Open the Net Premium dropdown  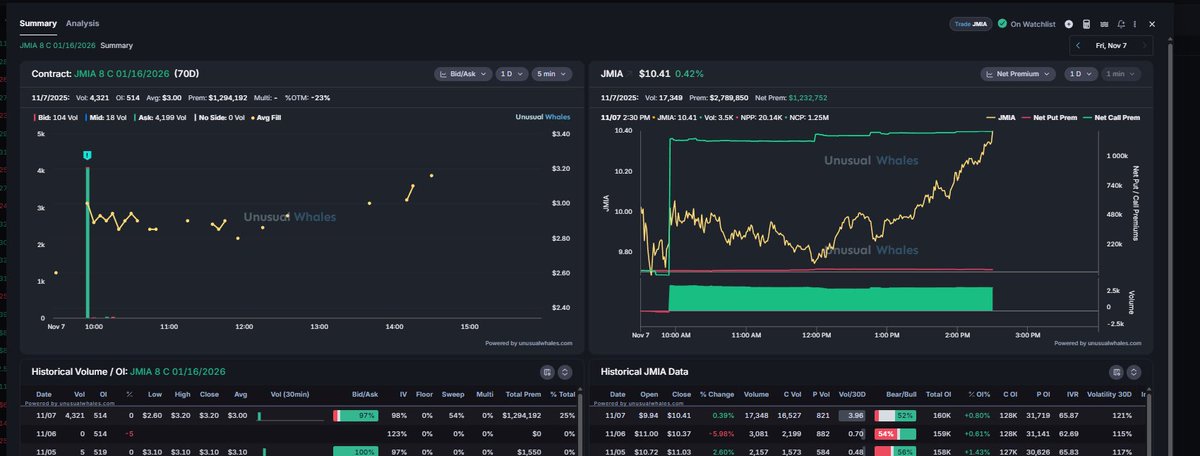point(1018,74)
